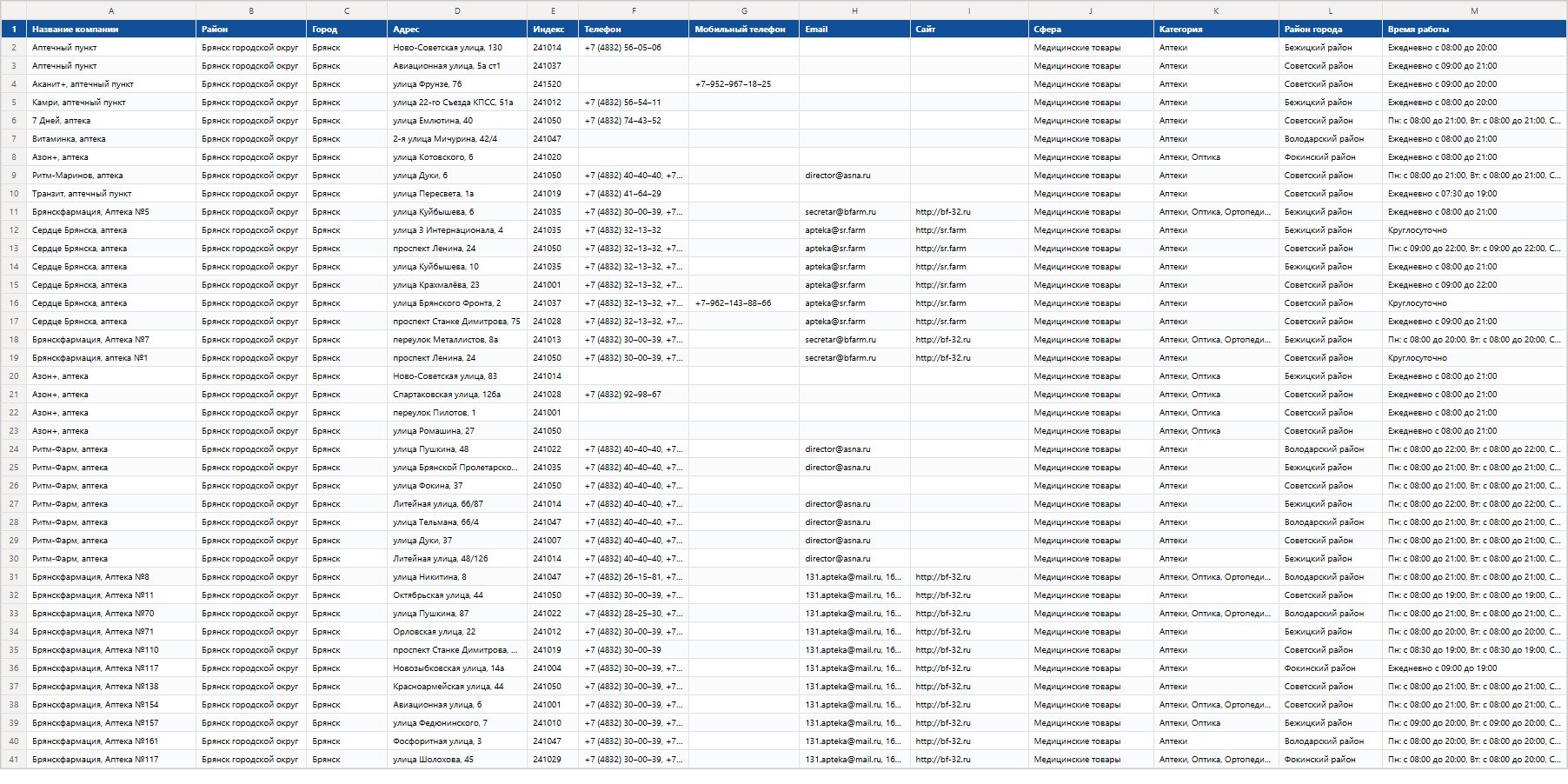
Task: Select column D header letter
Action: point(457,10)
